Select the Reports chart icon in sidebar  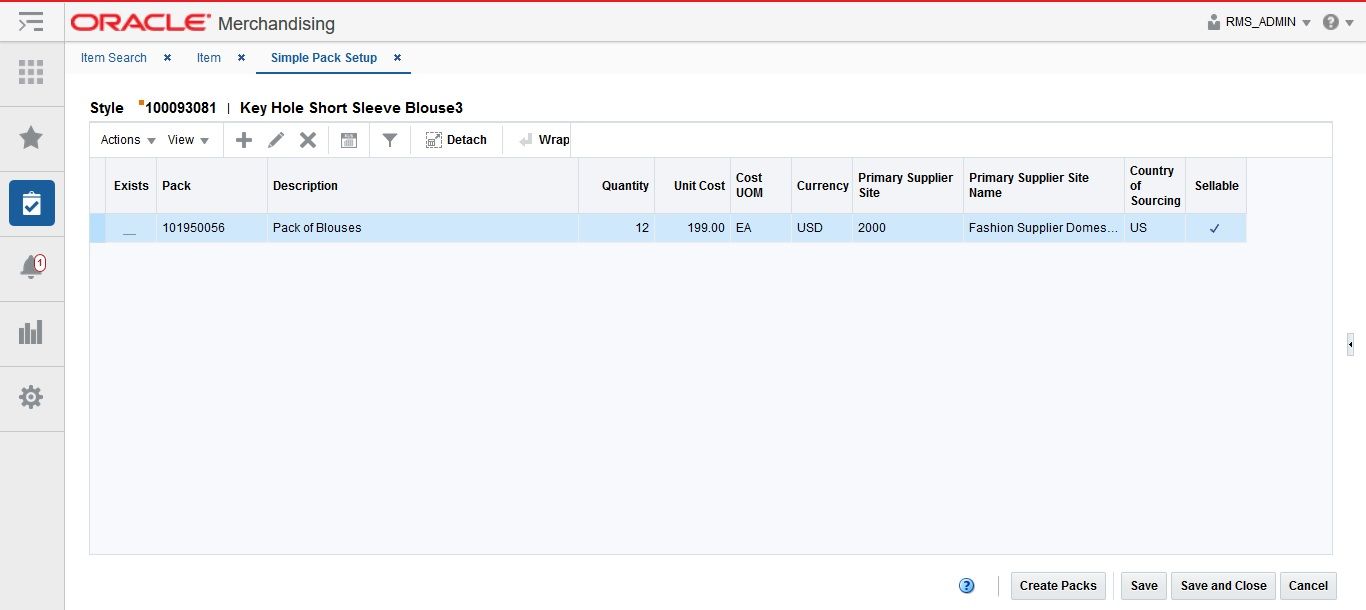31,333
